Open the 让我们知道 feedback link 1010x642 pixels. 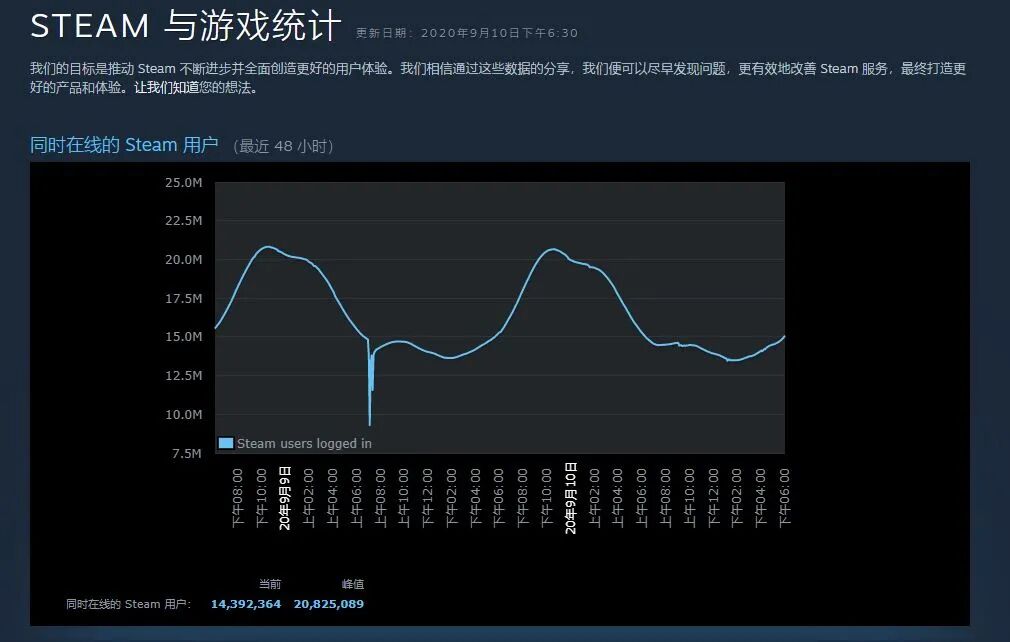(166, 88)
